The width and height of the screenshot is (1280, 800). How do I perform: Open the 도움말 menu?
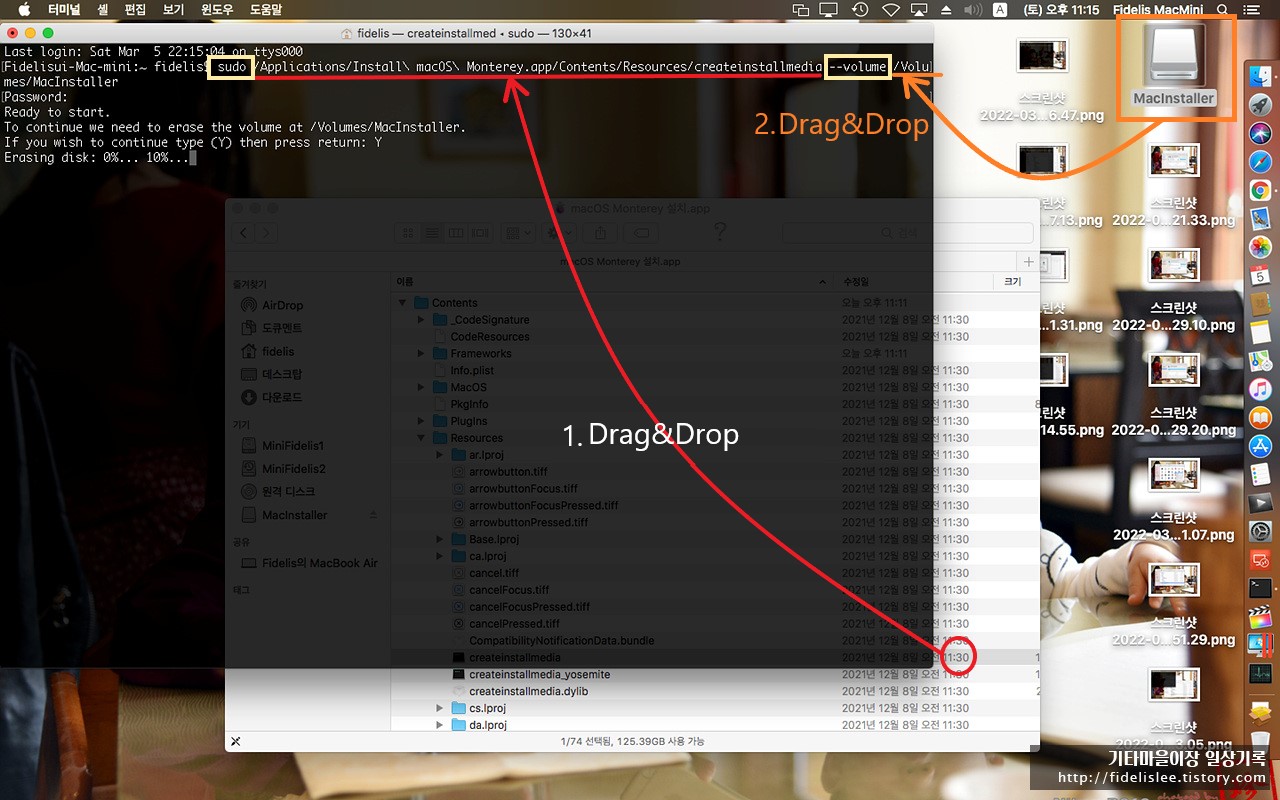265,10
